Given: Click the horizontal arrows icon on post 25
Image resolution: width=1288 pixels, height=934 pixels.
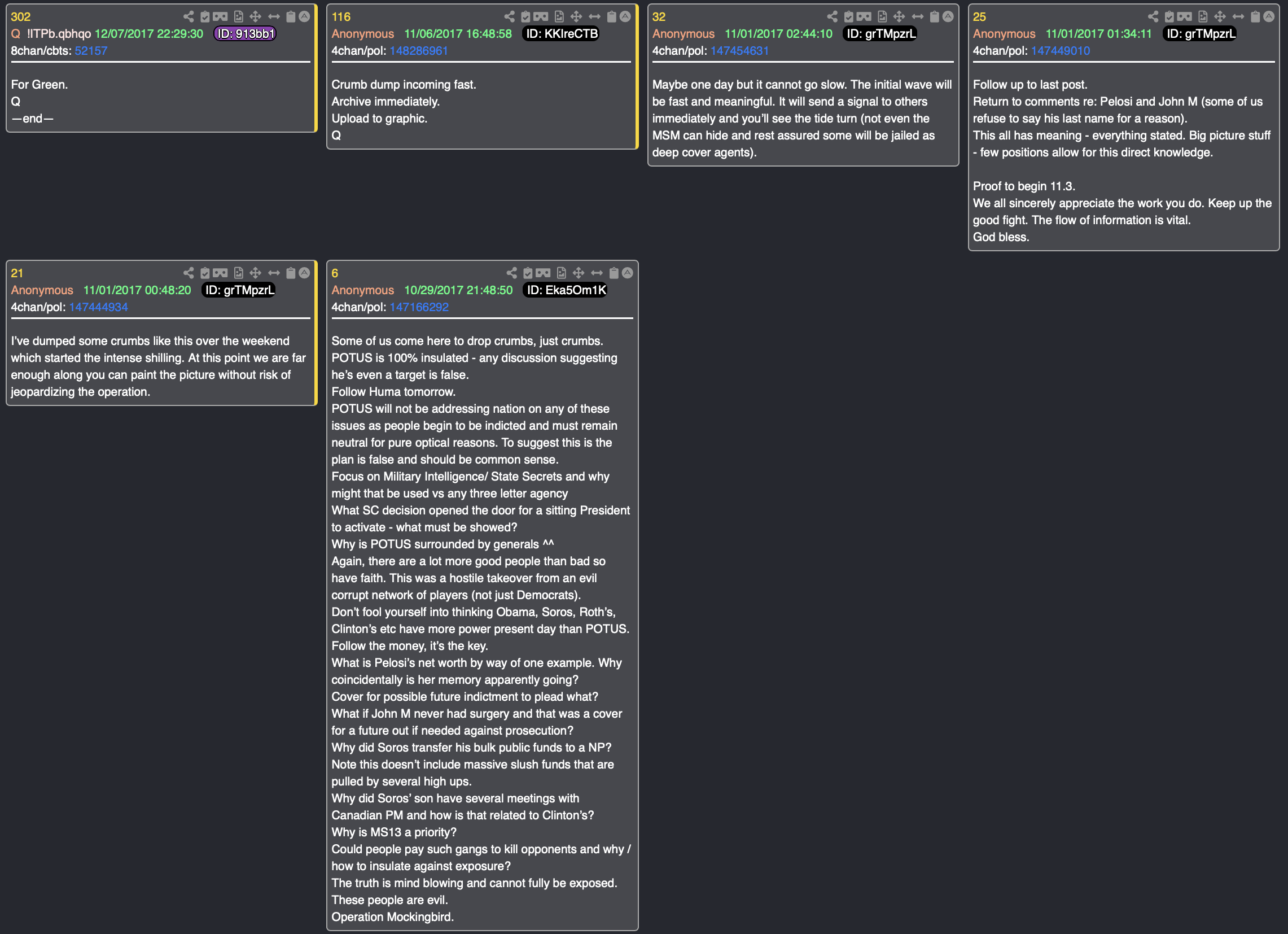Looking at the screenshot, I should pyautogui.click(x=1238, y=16).
